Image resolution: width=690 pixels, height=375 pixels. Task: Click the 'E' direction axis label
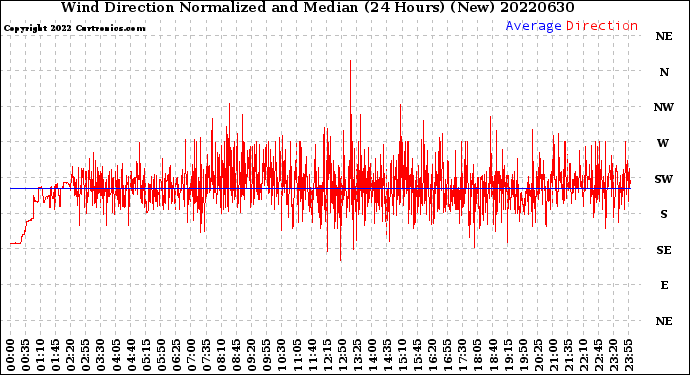(x=664, y=285)
